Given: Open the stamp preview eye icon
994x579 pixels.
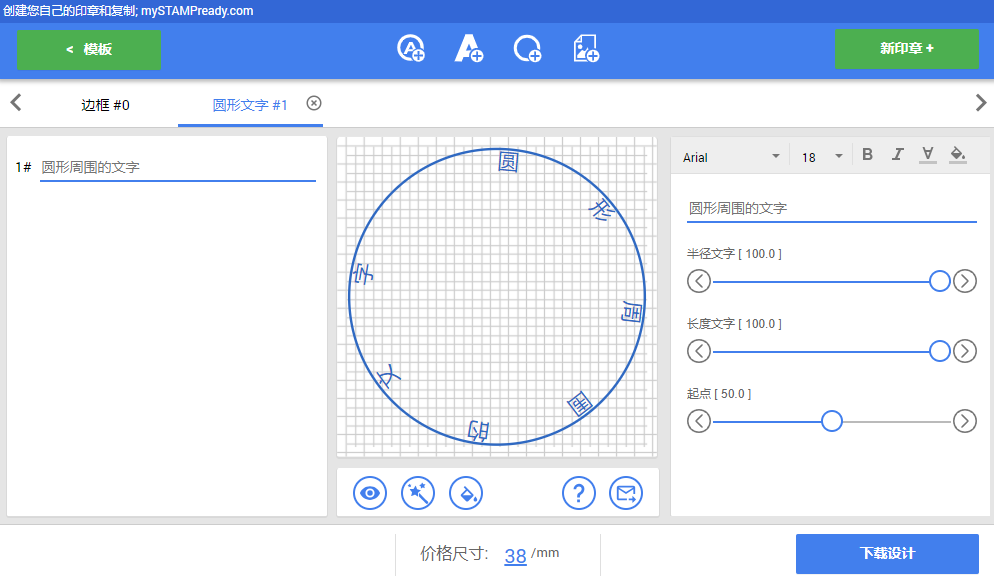Looking at the screenshot, I should pos(369,492).
